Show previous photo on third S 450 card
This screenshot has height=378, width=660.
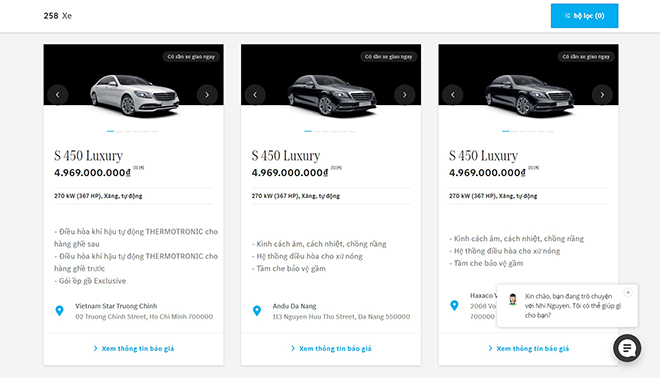coord(453,95)
